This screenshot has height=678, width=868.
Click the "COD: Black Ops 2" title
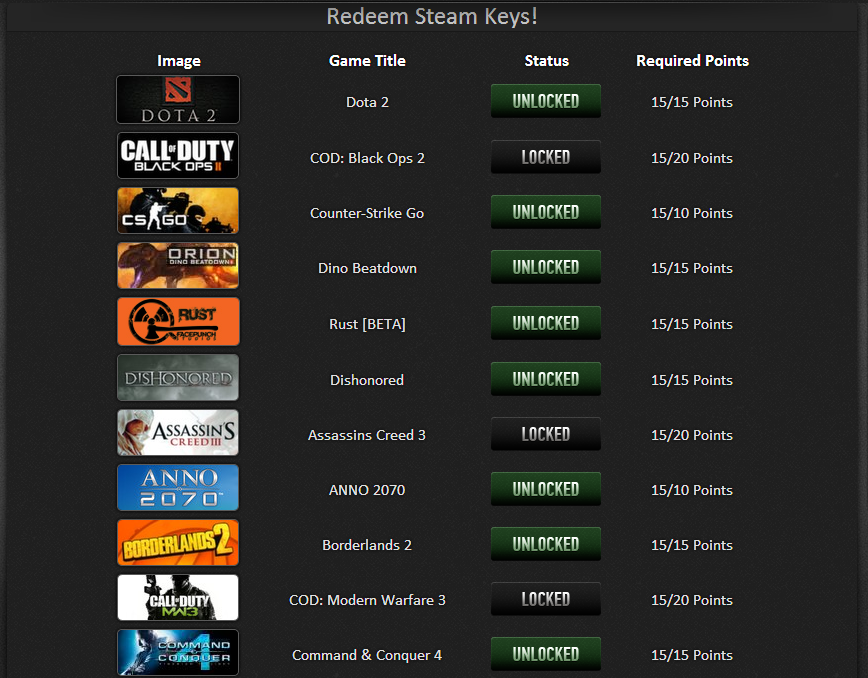tap(367, 158)
